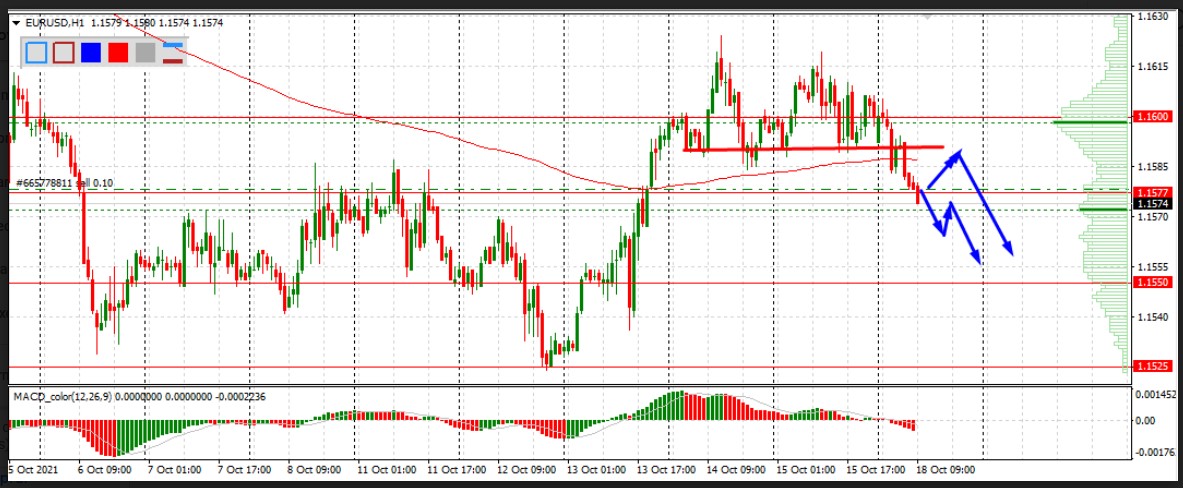Click the 6 Oct 09:00 time label
Viewport: 1183px width, 488px height.
click(x=104, y=469)
